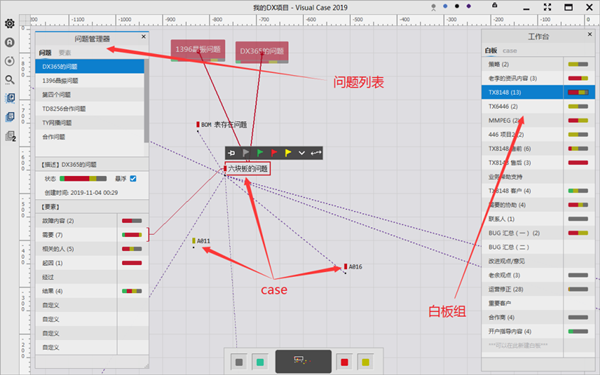This screenshot has height=375, width=600.
Task: Click the link arrow icon in node toolbar
Action: tap(316, 153)
